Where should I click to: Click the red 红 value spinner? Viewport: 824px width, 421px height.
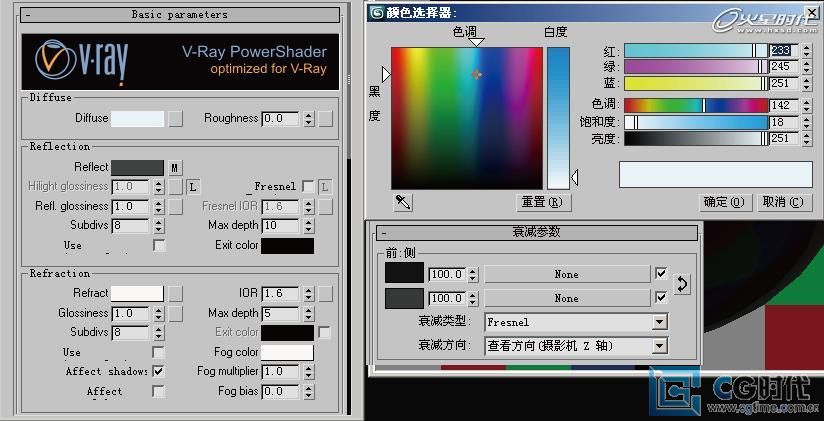[x=807, y=50]
